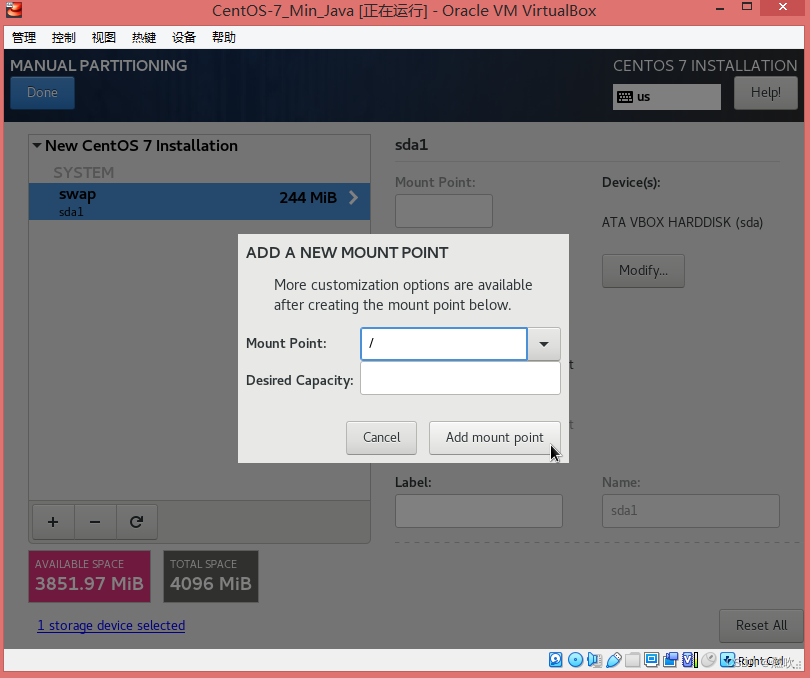
Task: Click the SYSTEM section label
Action: [84, 173]
